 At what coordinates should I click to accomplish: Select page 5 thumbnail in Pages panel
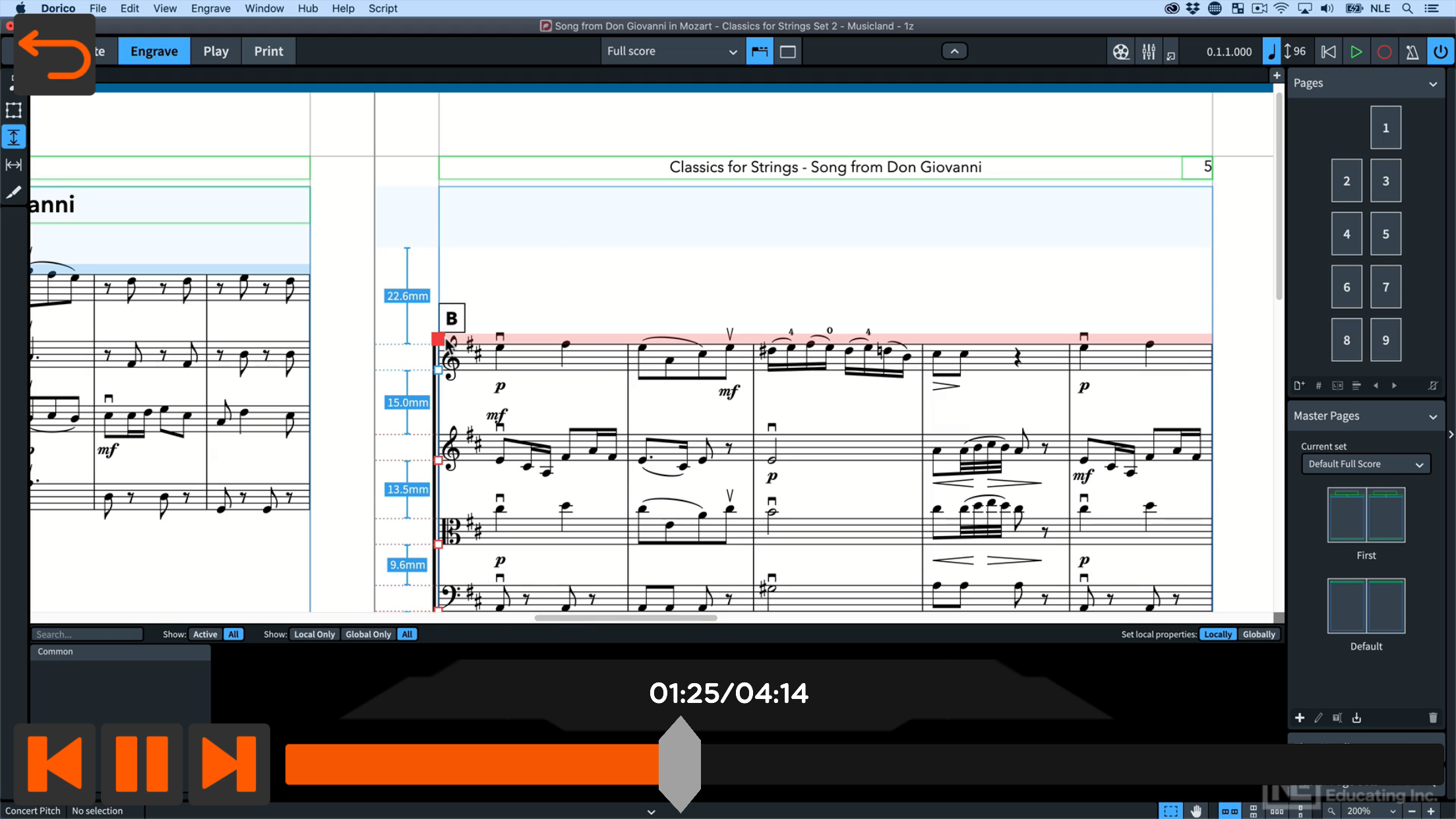(1385, 234)
